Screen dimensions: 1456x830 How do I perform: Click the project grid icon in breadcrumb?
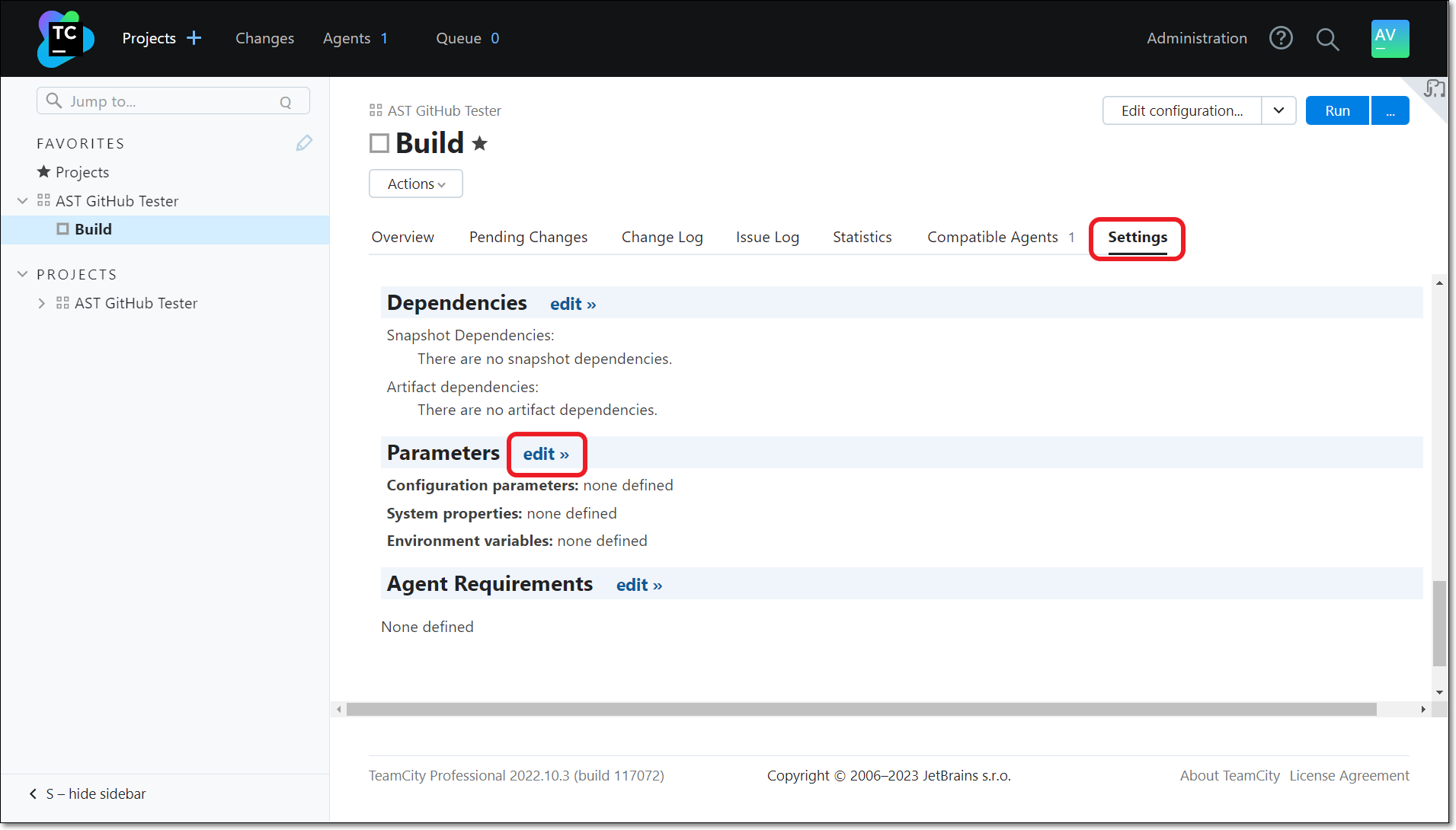pyautogui.click(x=376, y=110)
